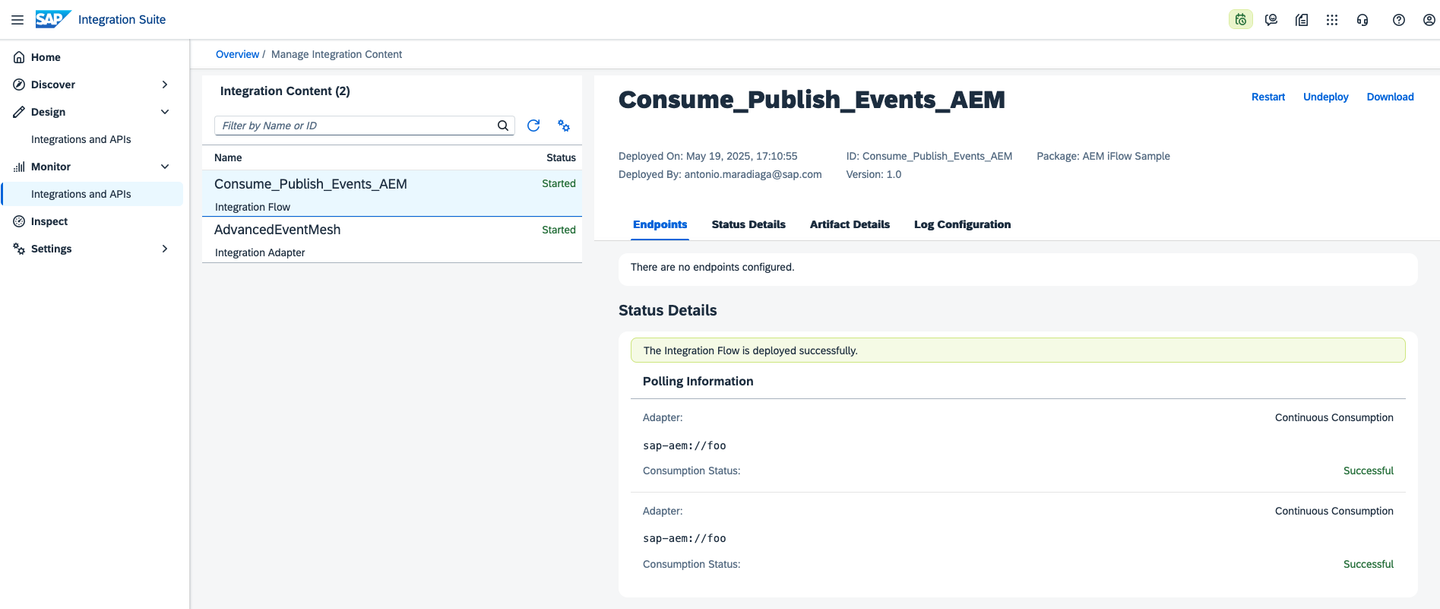Viewport: 1440px width, 609px height.
Task: Click the SAP logo
Action: (52, 19)
